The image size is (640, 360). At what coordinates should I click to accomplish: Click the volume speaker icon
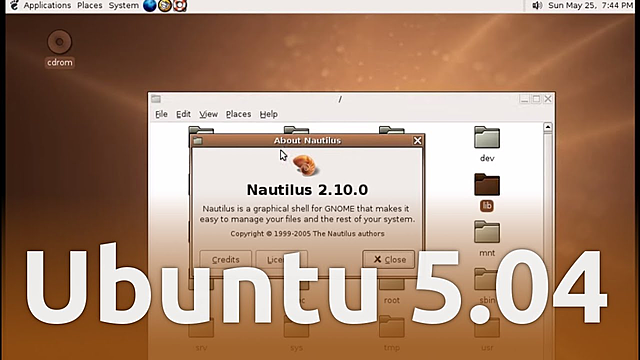coord(537,5)
